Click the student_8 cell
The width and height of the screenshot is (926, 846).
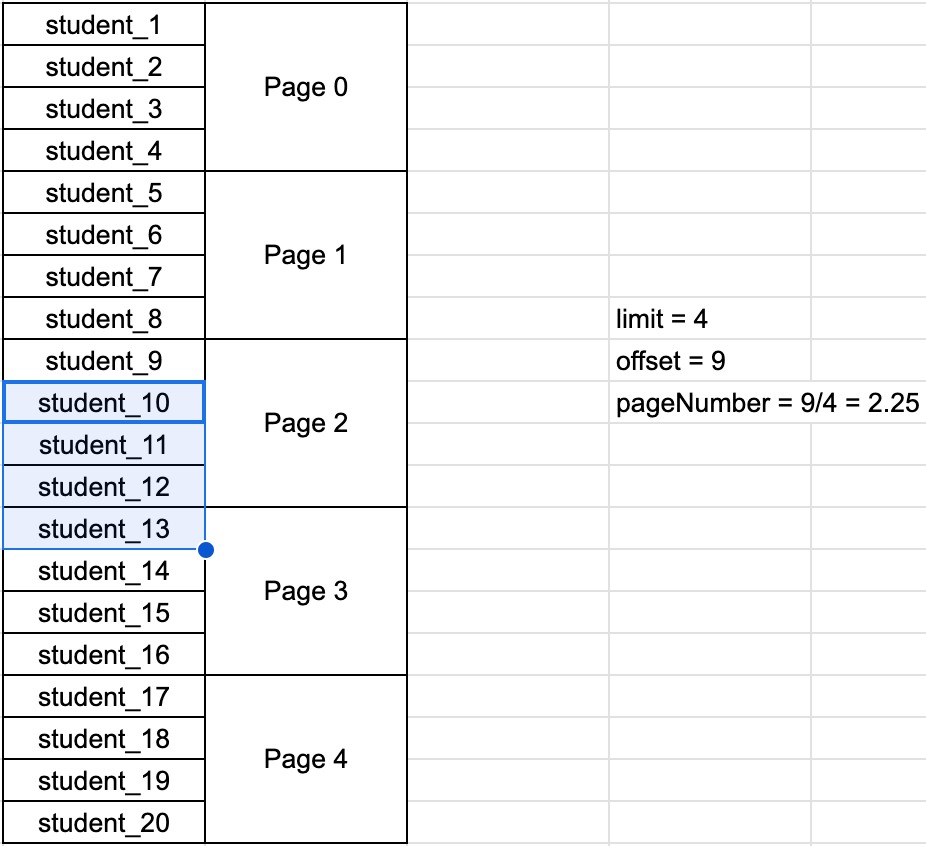coord(104,319)
